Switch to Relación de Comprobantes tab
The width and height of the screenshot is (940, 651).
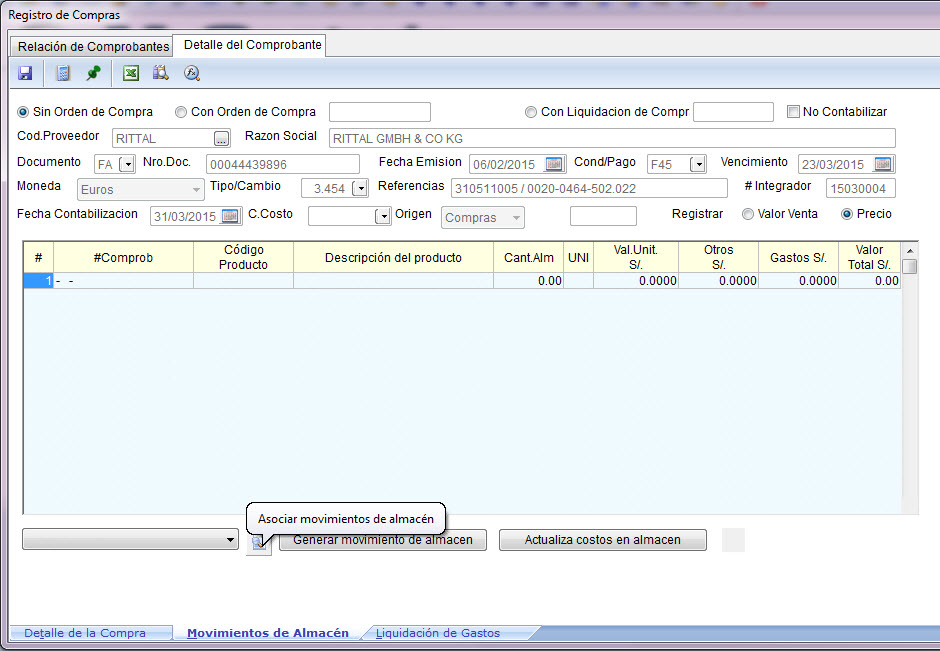click(93, 47)
